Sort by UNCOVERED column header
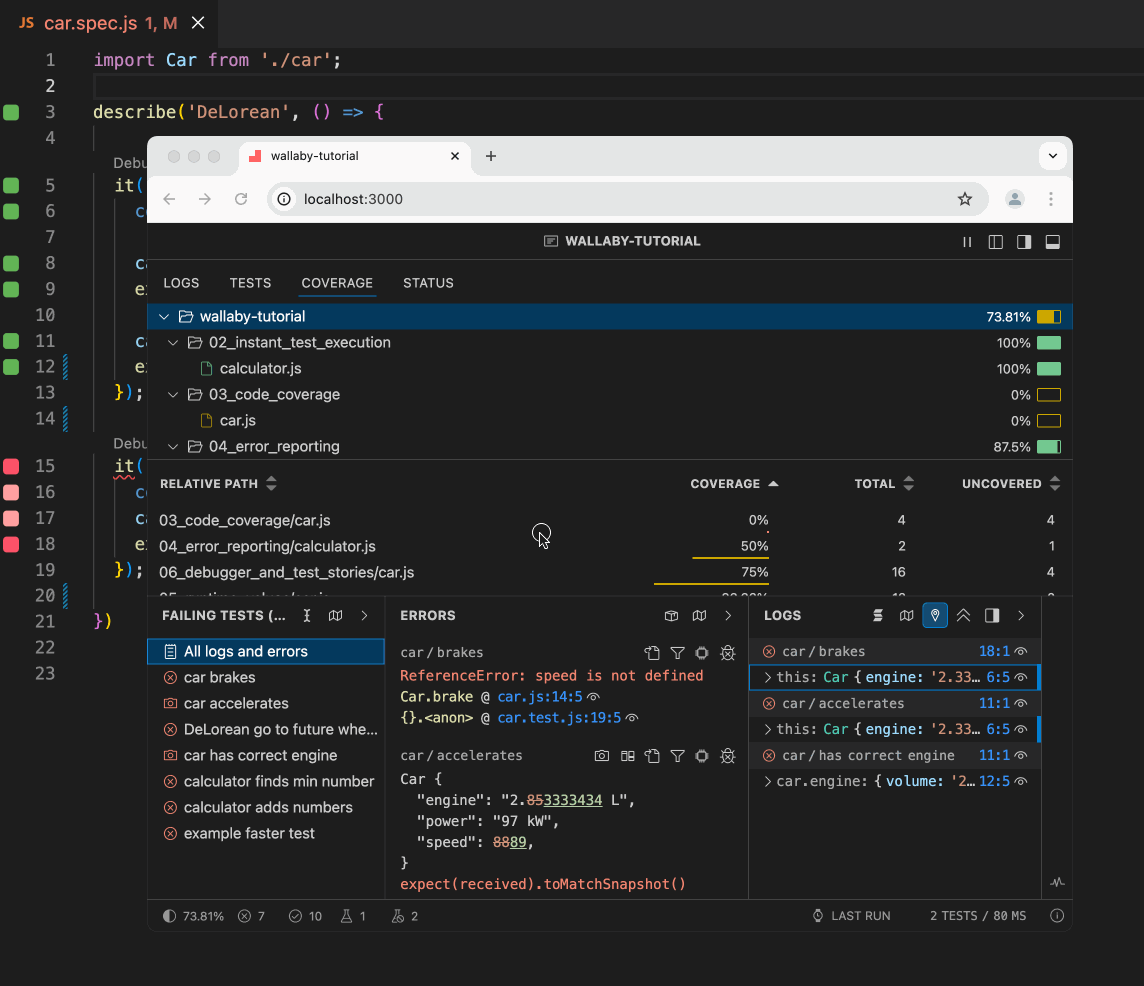This screenshot has height=986, width=1144. (1010, 483)
